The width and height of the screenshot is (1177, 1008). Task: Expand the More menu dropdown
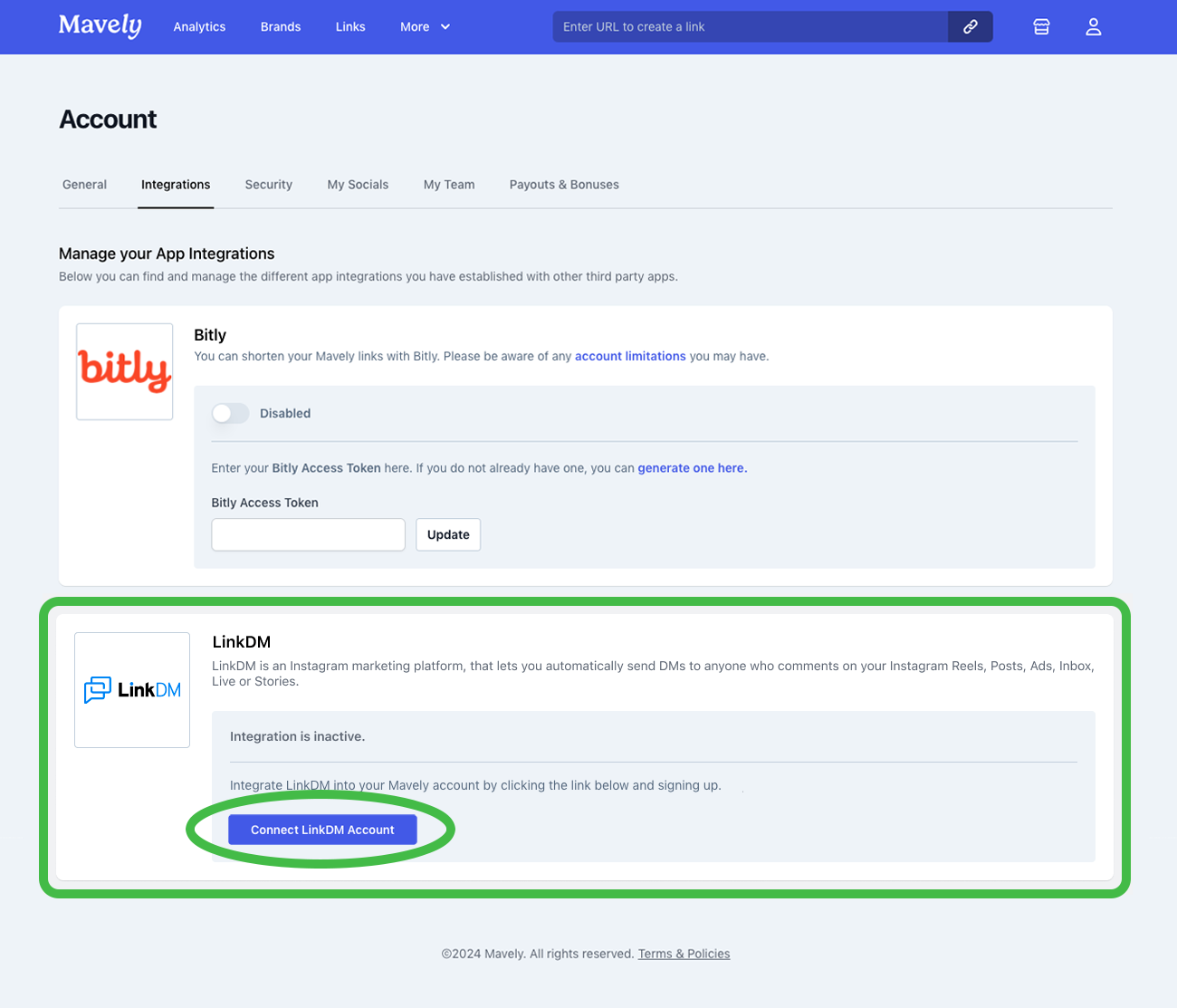coord(425,27)
